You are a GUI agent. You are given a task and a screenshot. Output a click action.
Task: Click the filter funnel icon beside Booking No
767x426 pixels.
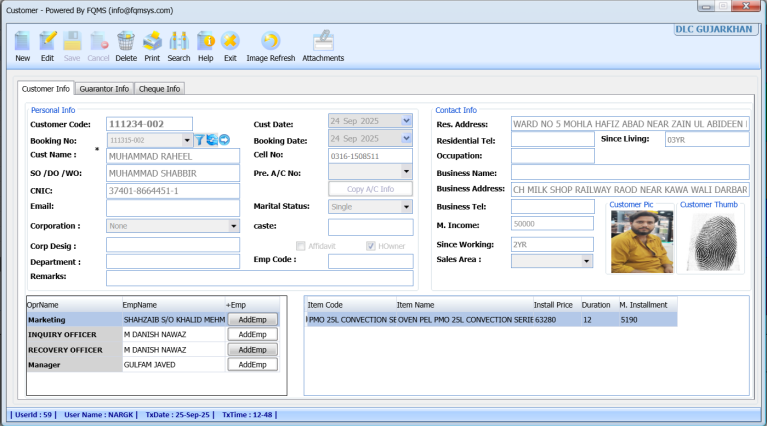tap(199, 140)
